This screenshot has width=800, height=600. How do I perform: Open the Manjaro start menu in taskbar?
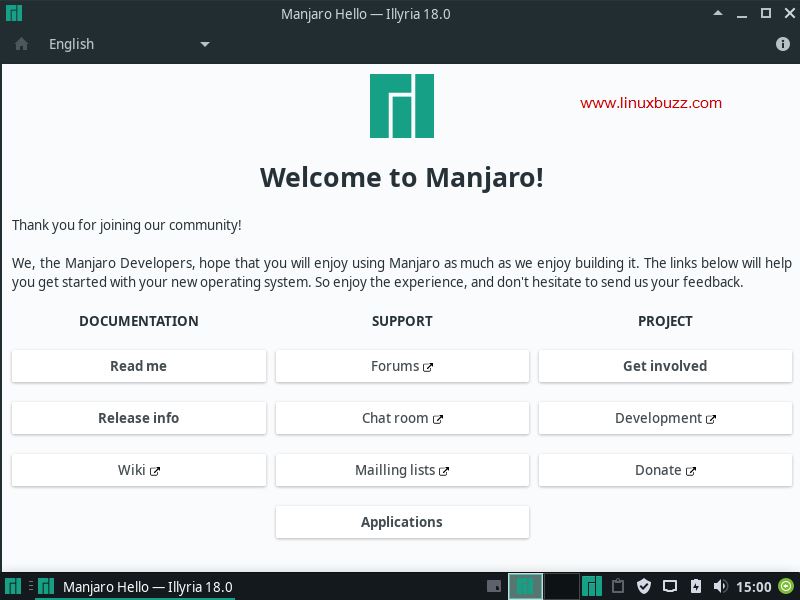pos(13,586)
